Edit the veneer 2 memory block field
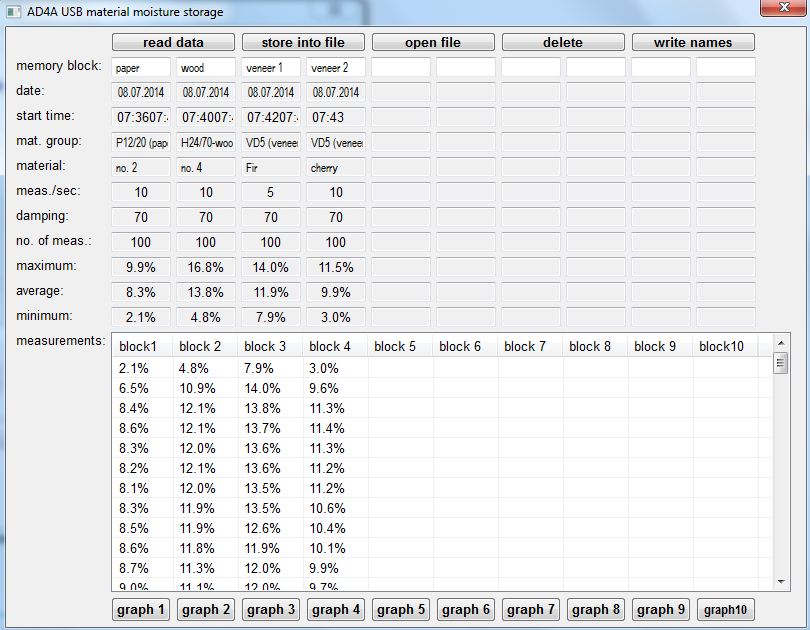Screen dimensions: 810x630 (x=336, y=68)
